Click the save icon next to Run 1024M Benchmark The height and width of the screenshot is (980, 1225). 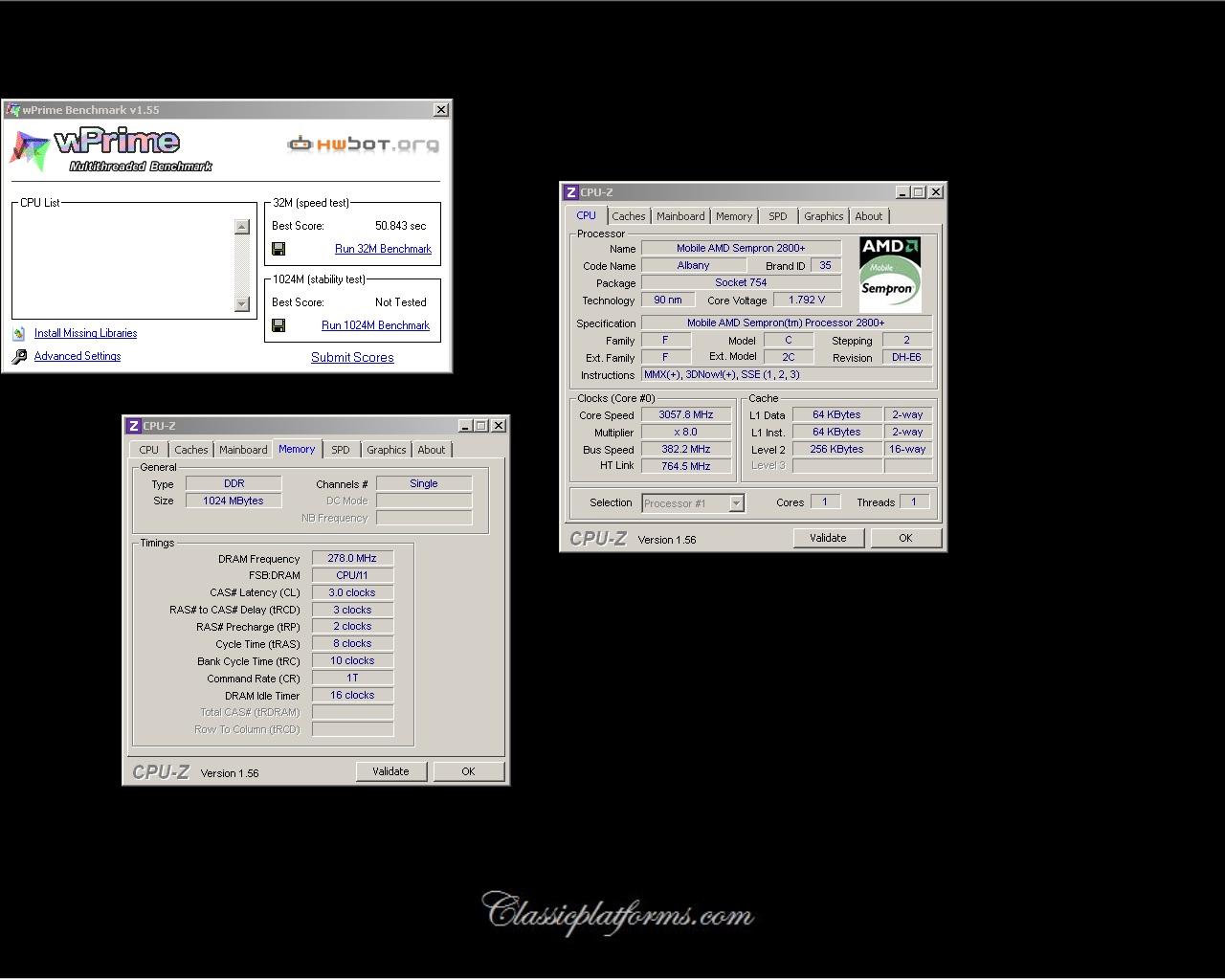point(278,325)
